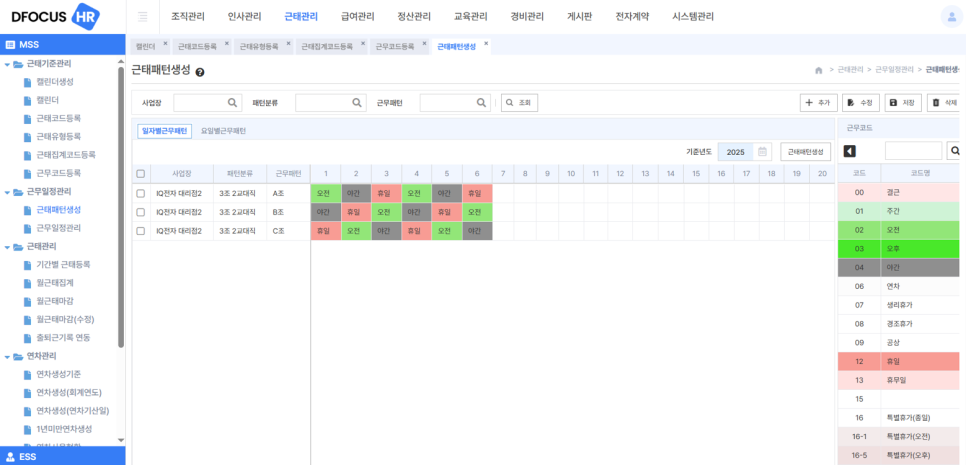Check the C조 row checkbox
Viewport: 966px width, 465px height.
pyautogui.click(x=140, y=231)
